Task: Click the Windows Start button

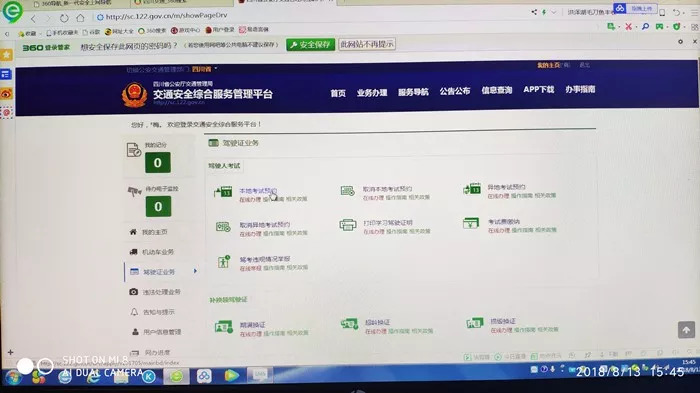Action: click(x=13, y=378)
